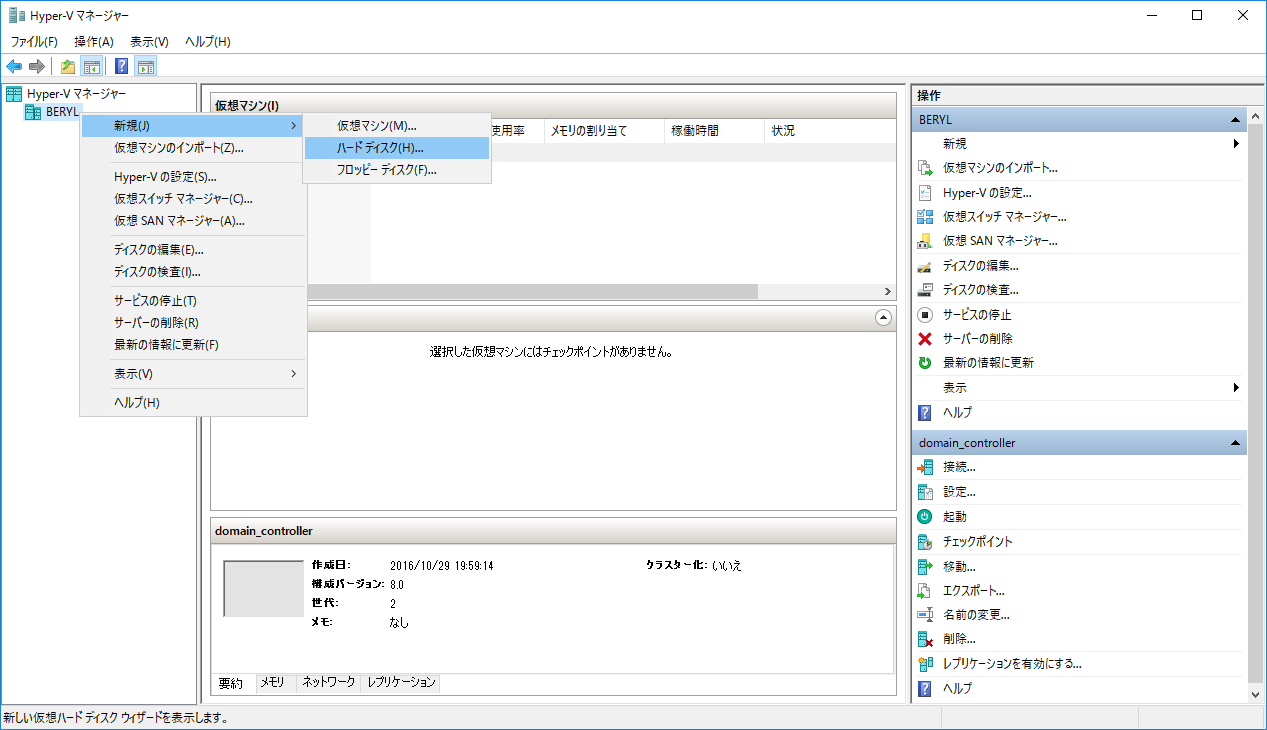The height and width of the screenshot is (730, 1267).
Task: Open the 表示(V) menu in menu bar
Action: [x=149, y=42]
